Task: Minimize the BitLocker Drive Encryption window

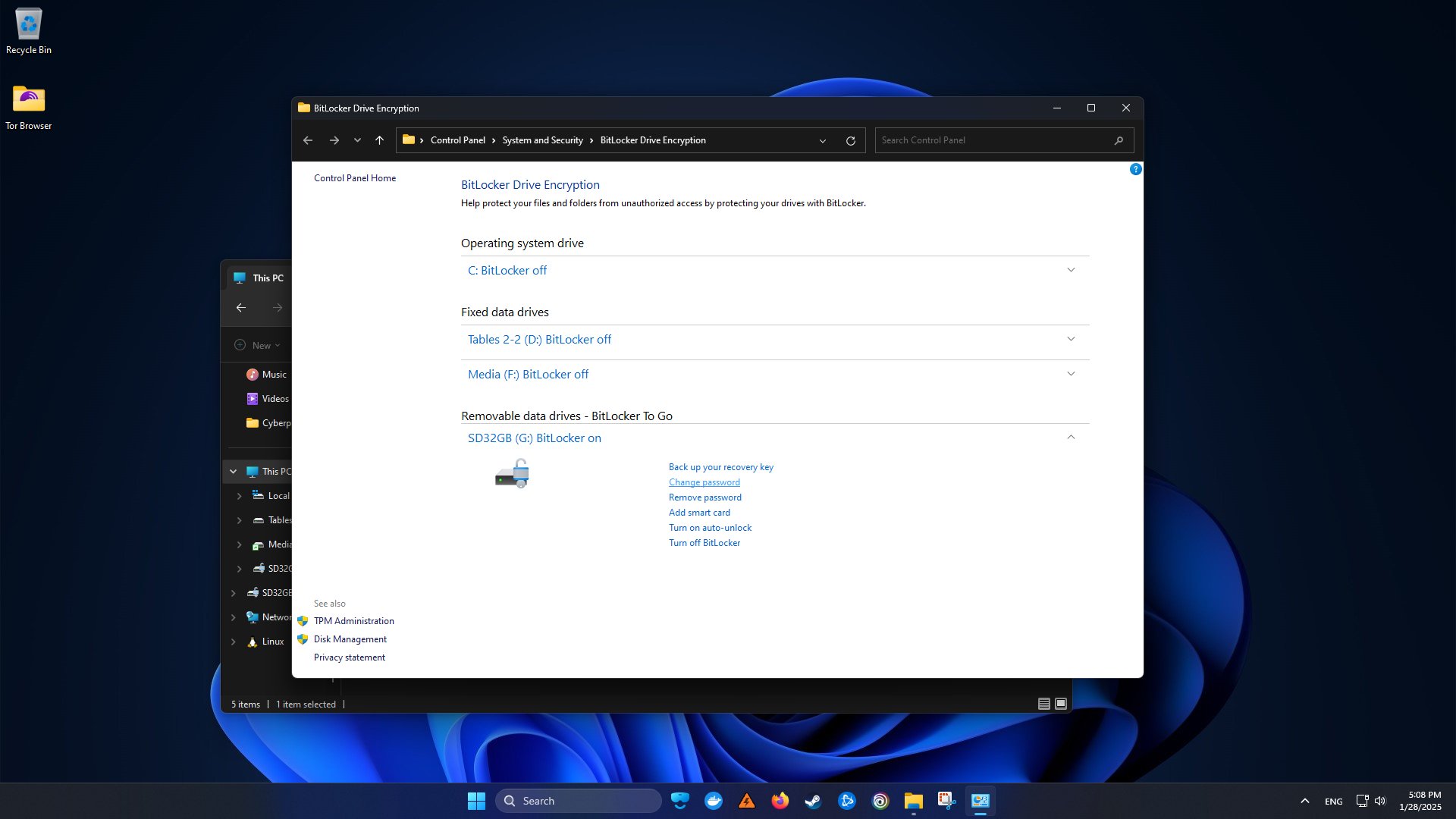Action: (x=1056, y=108)
